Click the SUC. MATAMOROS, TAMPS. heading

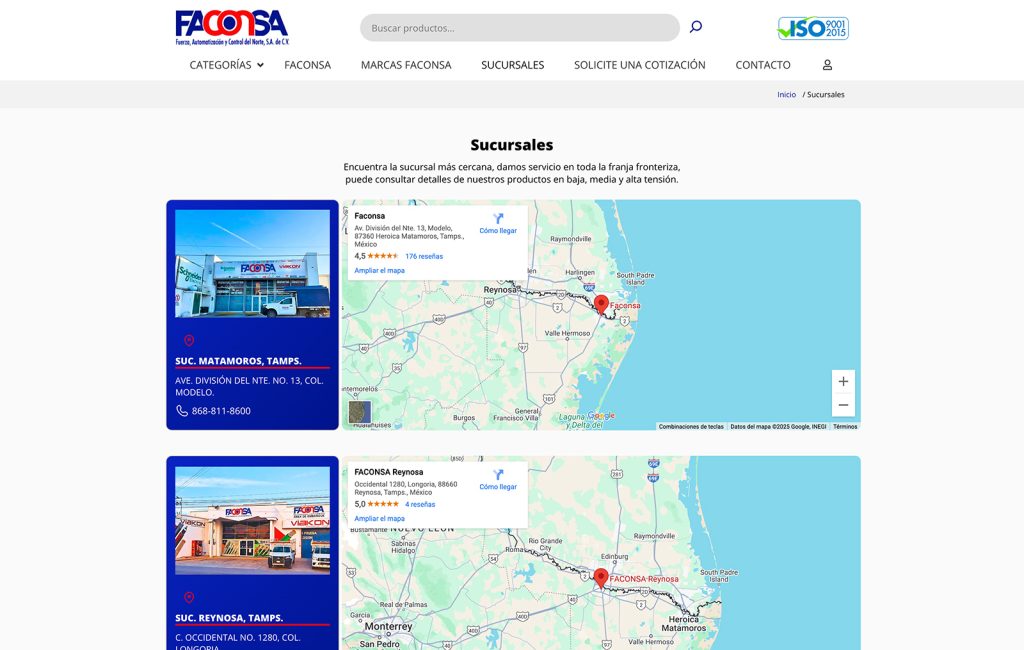pos(238,361)
